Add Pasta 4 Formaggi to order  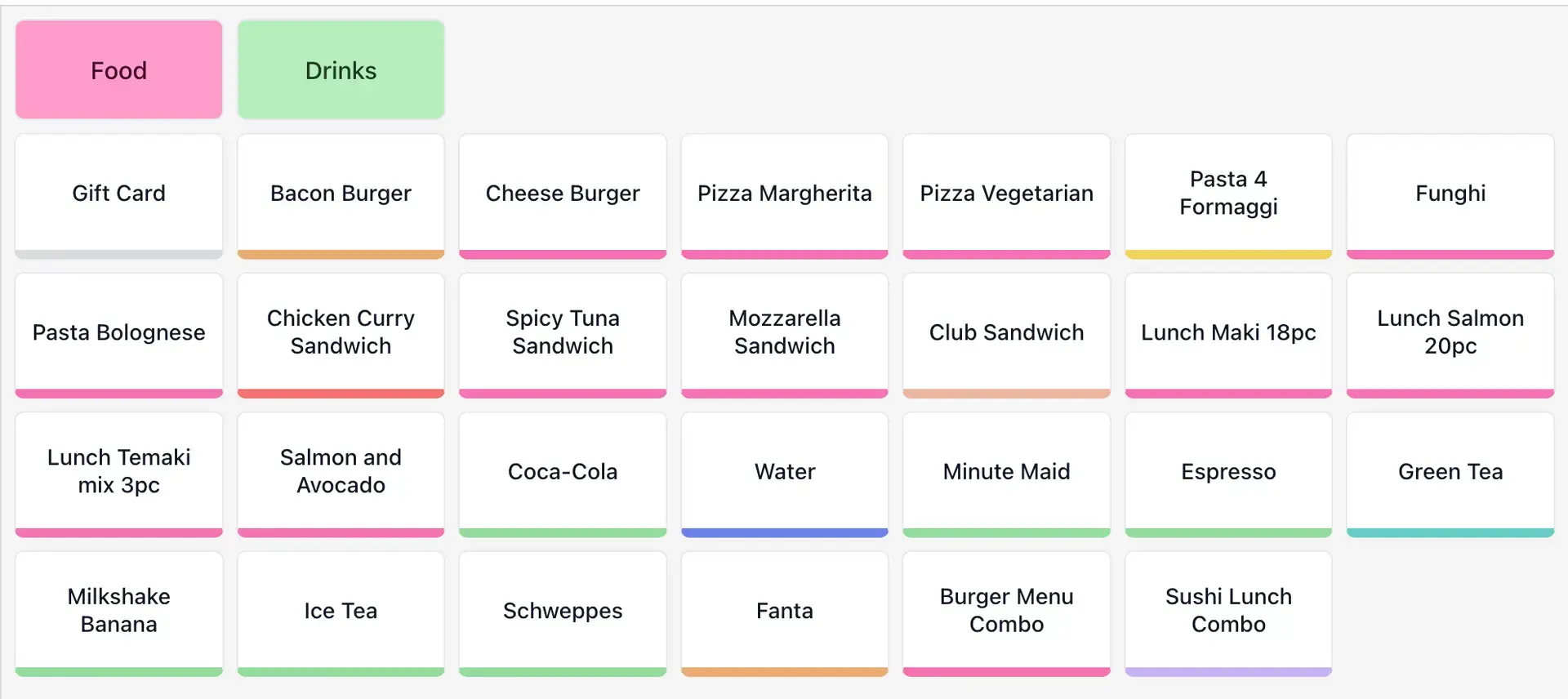click(1228, 194)
